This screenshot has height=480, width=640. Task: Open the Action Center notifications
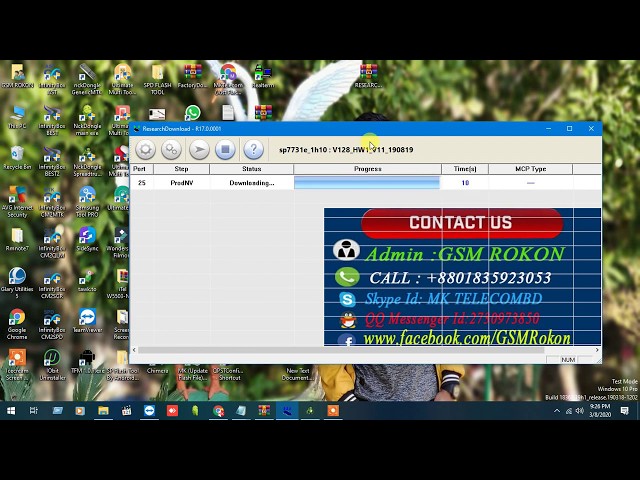tap(624, 411)
